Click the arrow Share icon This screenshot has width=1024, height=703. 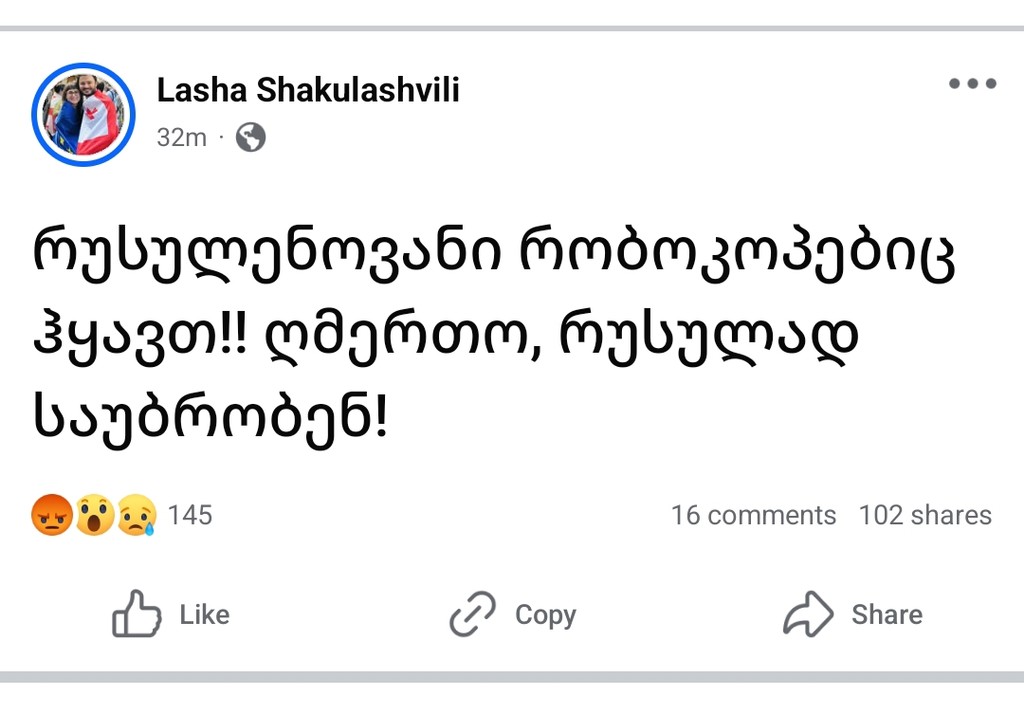(812, 614)
